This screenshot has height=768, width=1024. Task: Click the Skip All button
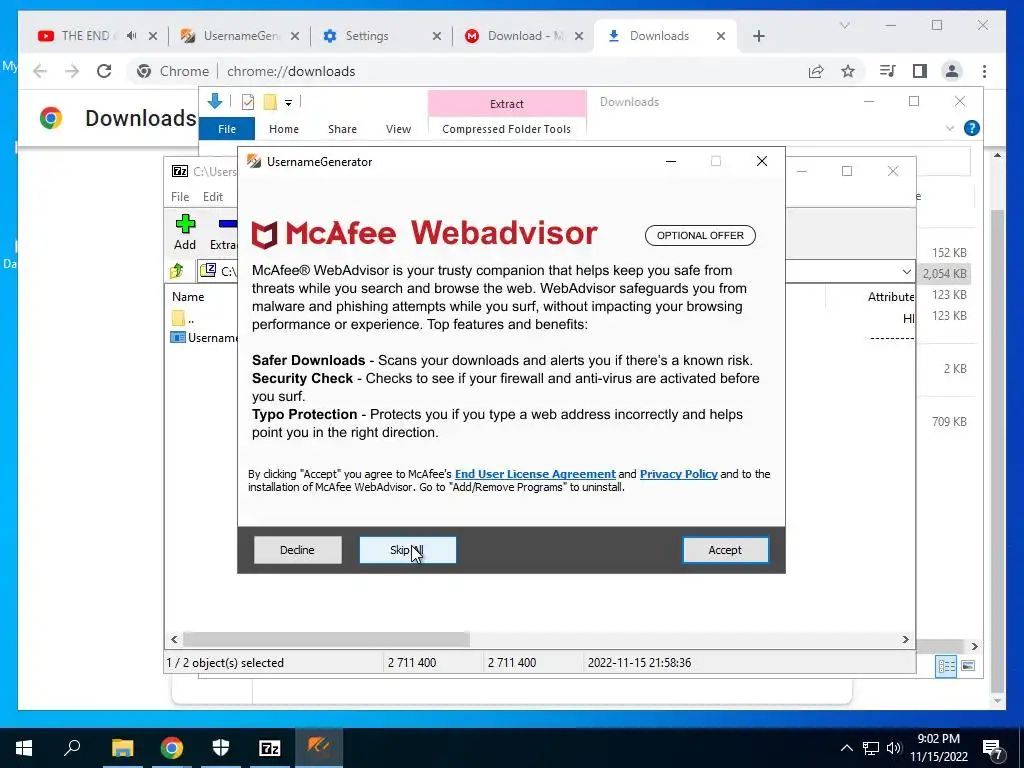point(408,550)
